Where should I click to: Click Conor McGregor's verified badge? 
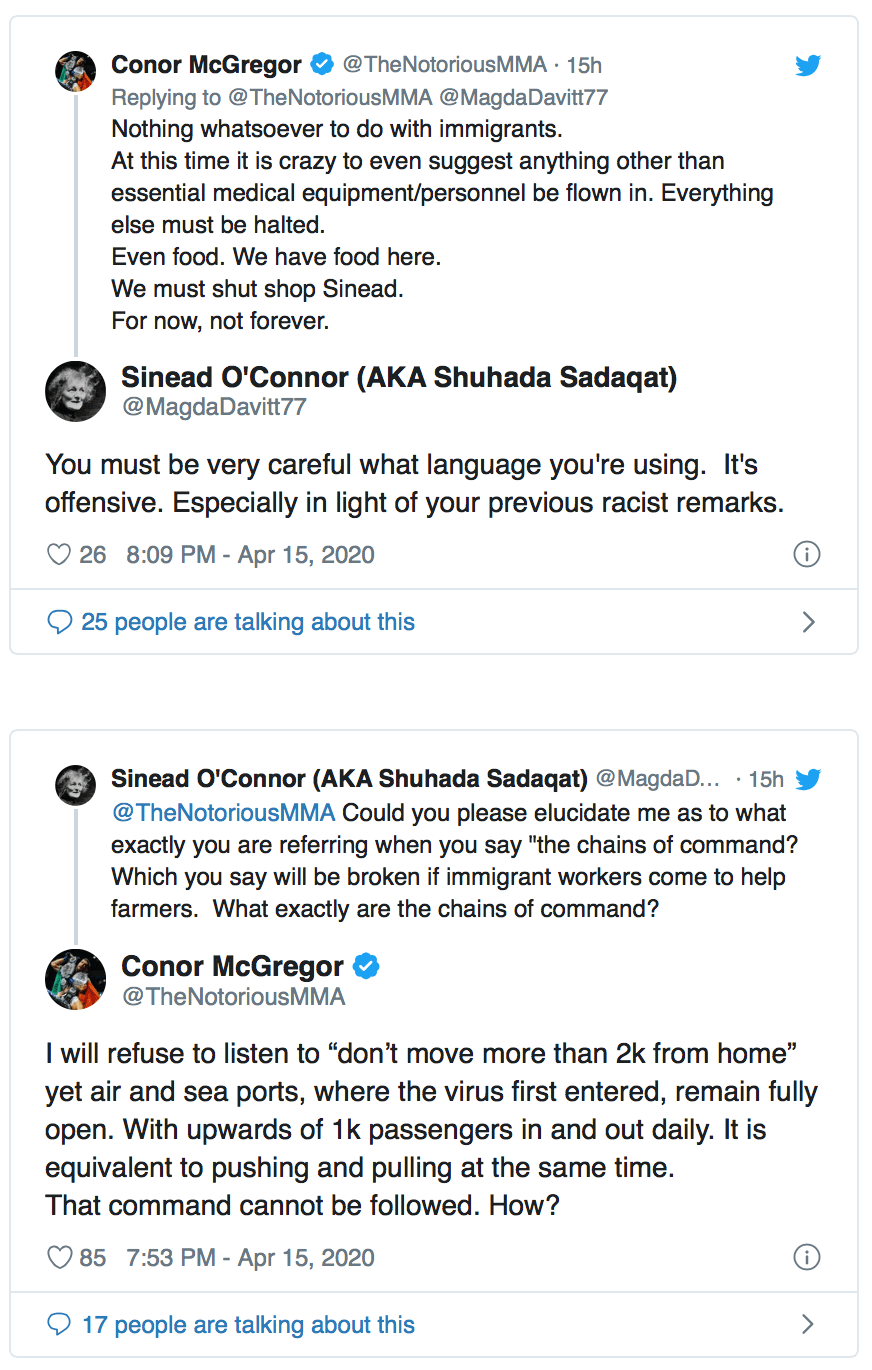pyautogui.click(x=322, y=64)
